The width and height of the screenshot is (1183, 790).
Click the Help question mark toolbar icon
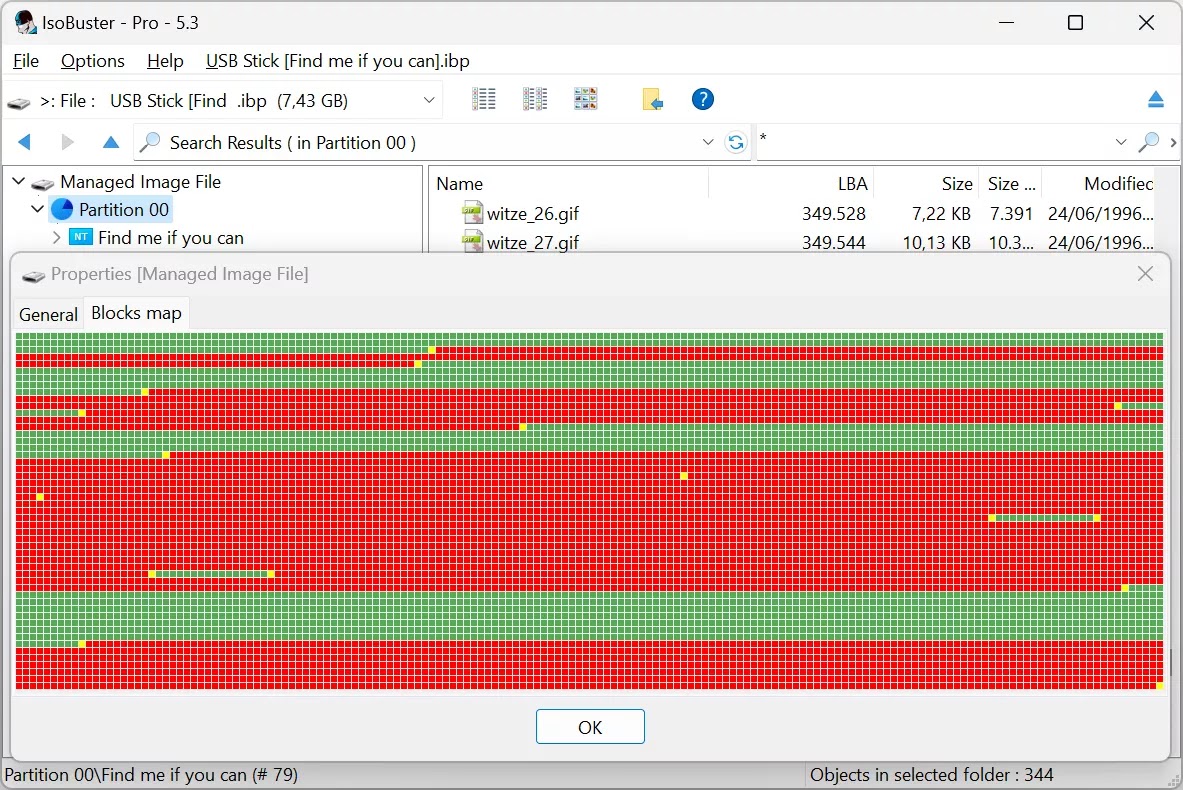pos(702,99)
